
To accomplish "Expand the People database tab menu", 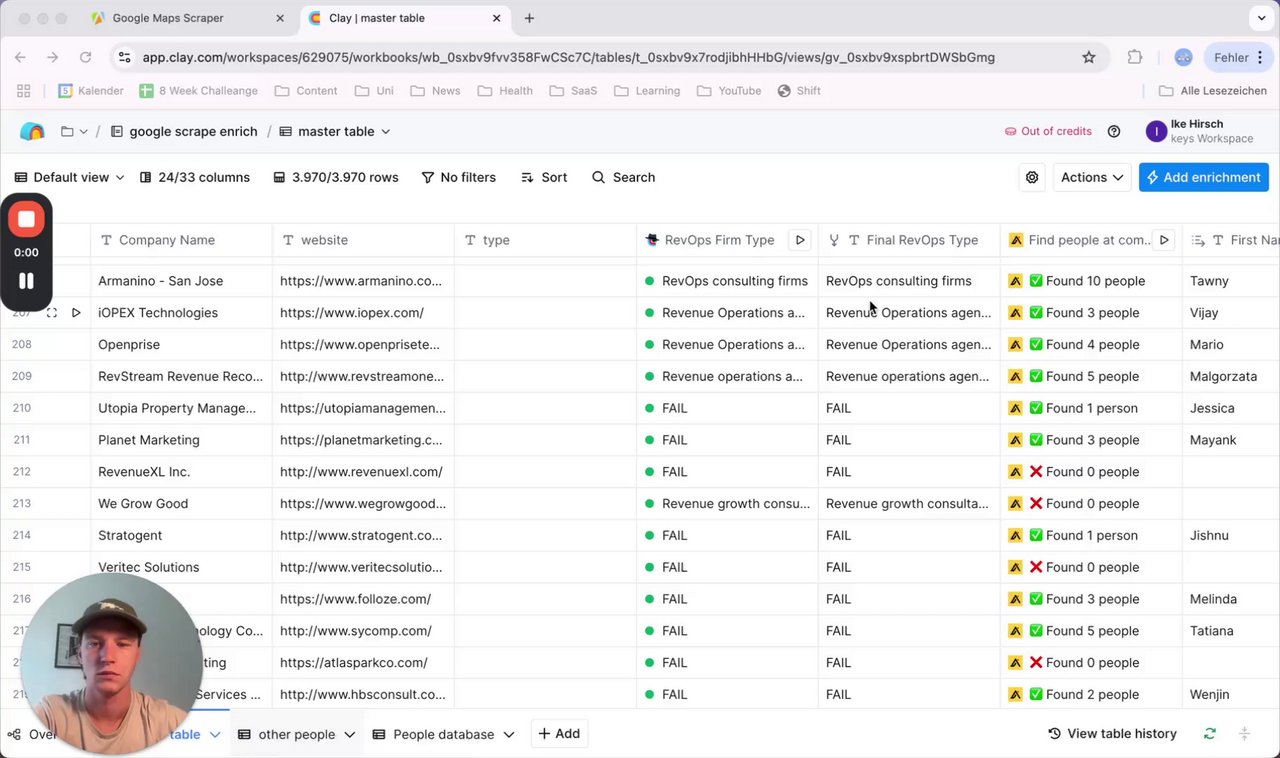I will tap(509, 734).
